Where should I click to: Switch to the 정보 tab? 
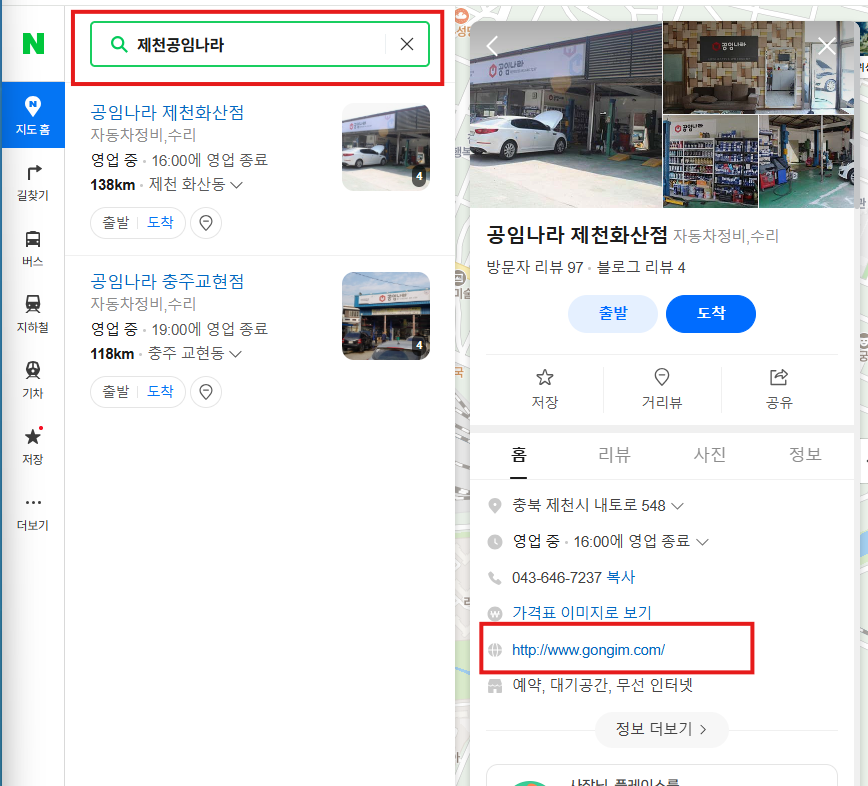(805, 455)
